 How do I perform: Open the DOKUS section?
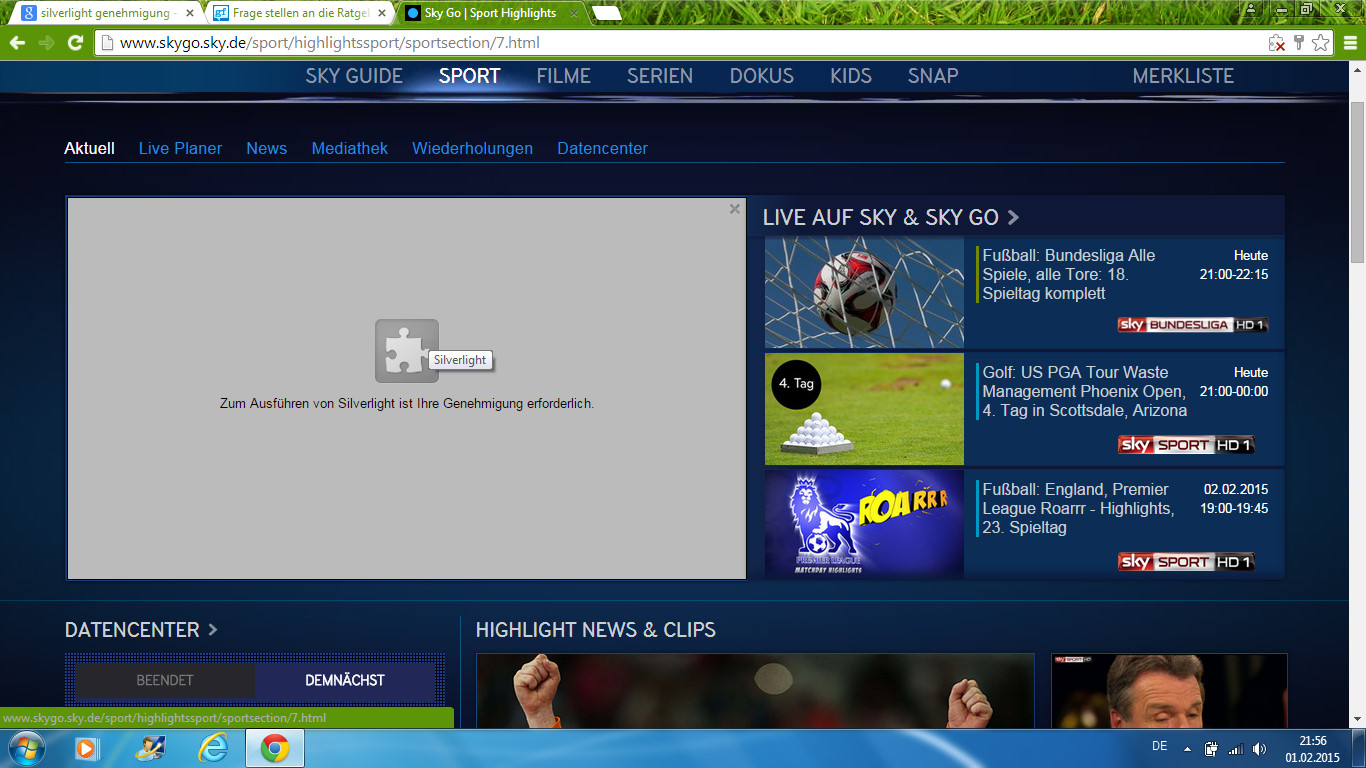(x=761, y=76)
